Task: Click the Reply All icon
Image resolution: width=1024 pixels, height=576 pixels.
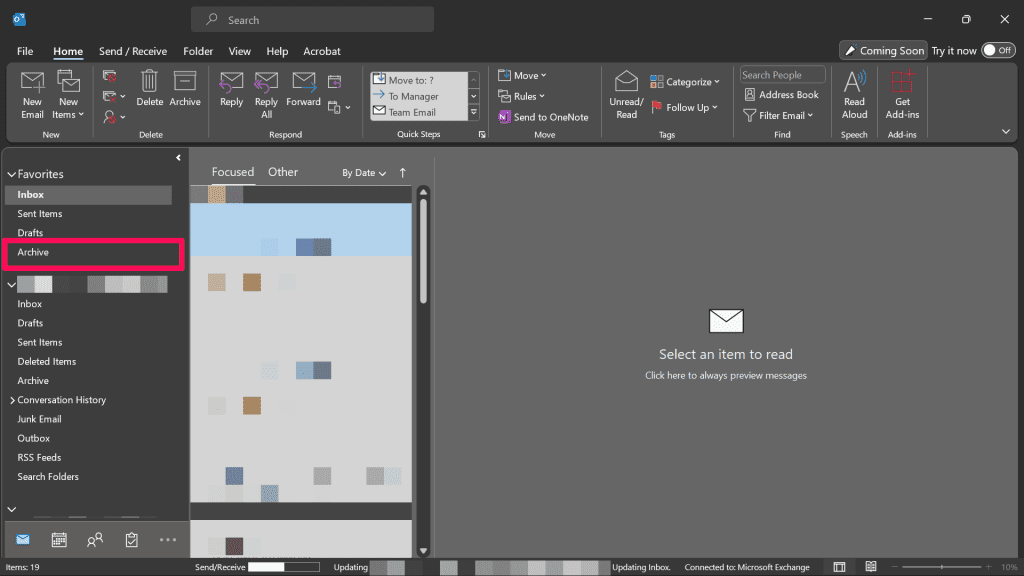Action: click(x=266, y=83)
